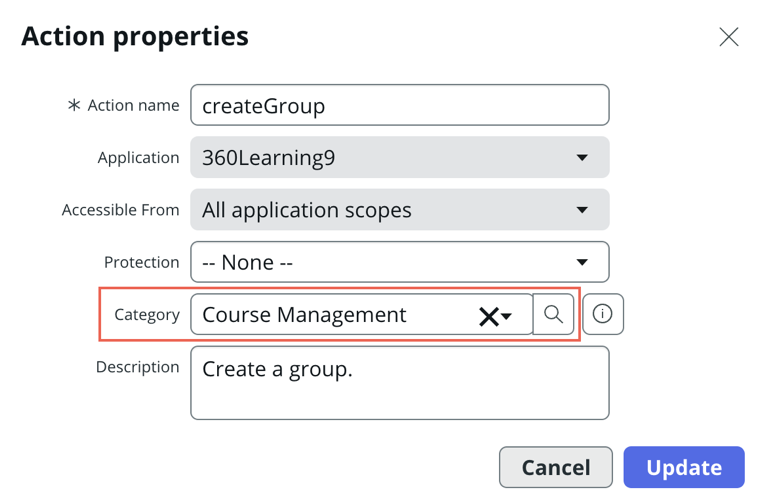Image resolution: width=762 pixels, height=504 pixels.
Task: Click the Accessible From label
Action: pyautogui.click(x=121, y=210)
